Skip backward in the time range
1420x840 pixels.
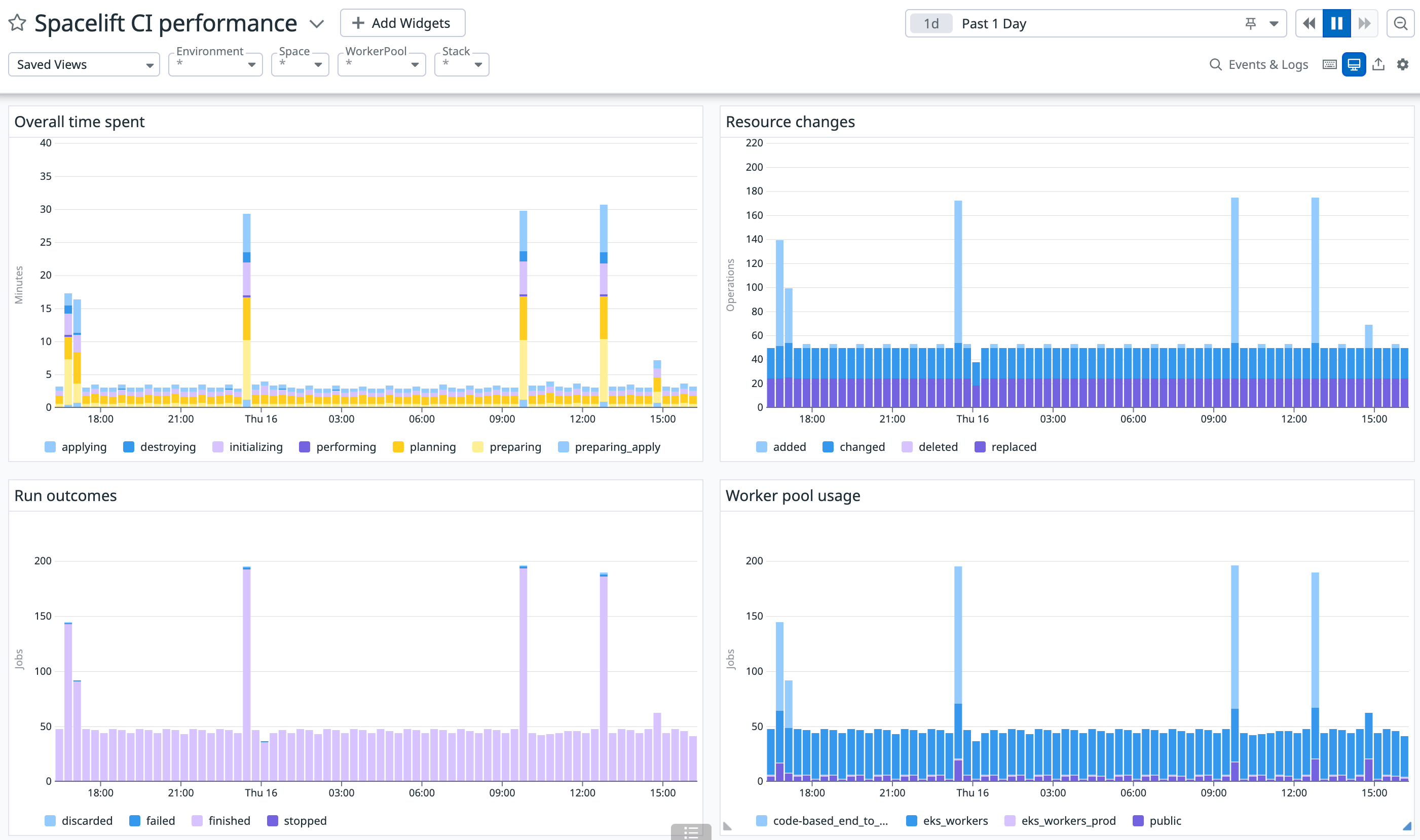tap(1309, 23)
